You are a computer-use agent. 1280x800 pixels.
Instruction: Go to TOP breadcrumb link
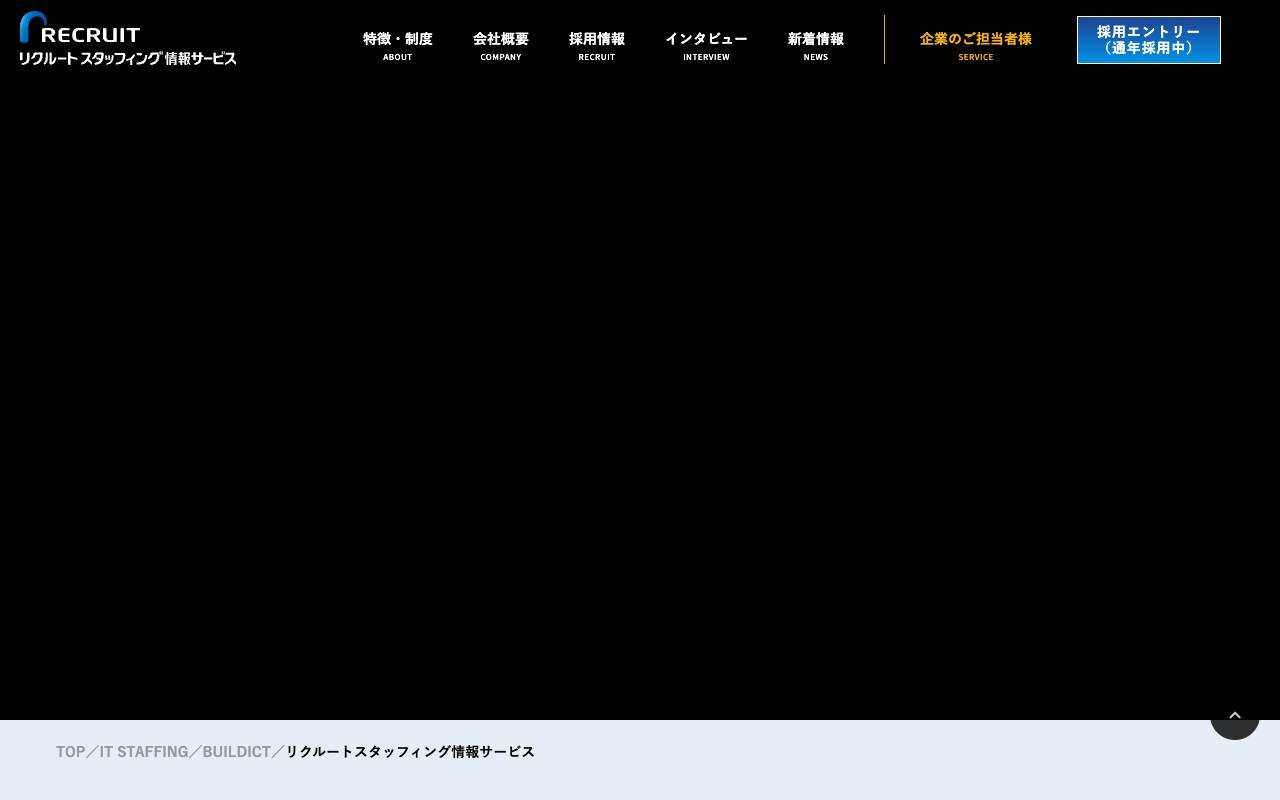coord(71,752)
